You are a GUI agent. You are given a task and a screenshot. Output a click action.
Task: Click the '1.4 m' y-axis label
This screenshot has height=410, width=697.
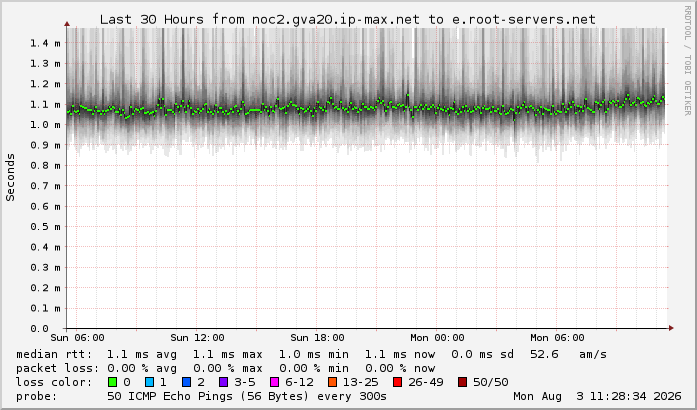coord(45,43)
